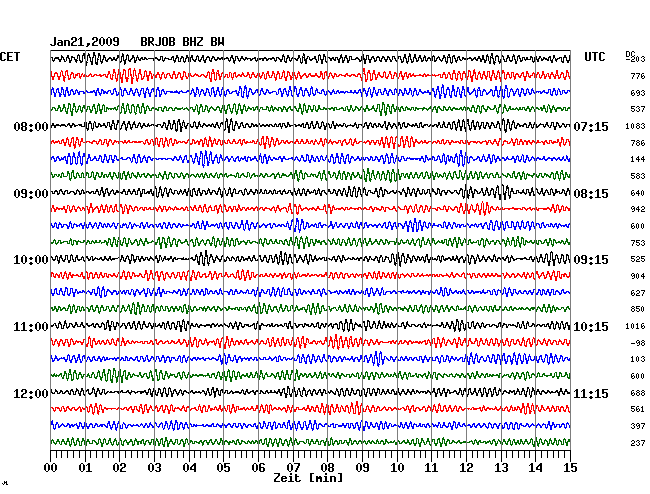Select the DC offset value 627
The image size is (650, 494).
[638, 293]
